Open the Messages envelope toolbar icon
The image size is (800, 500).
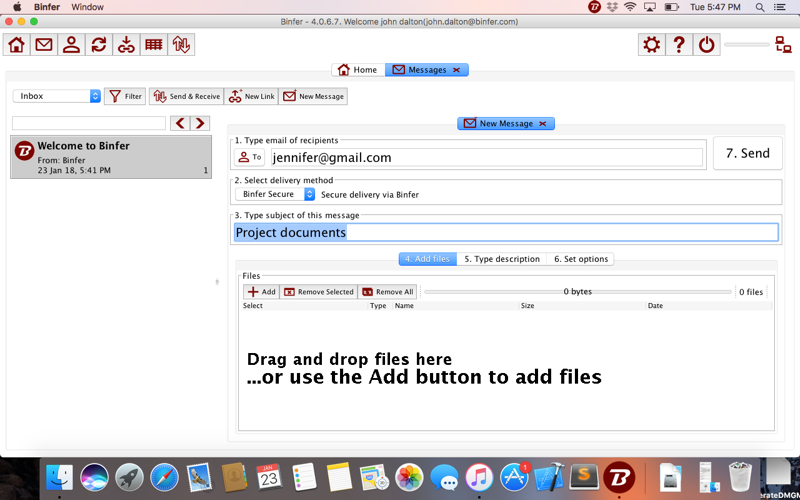click(x=44, y=45)
